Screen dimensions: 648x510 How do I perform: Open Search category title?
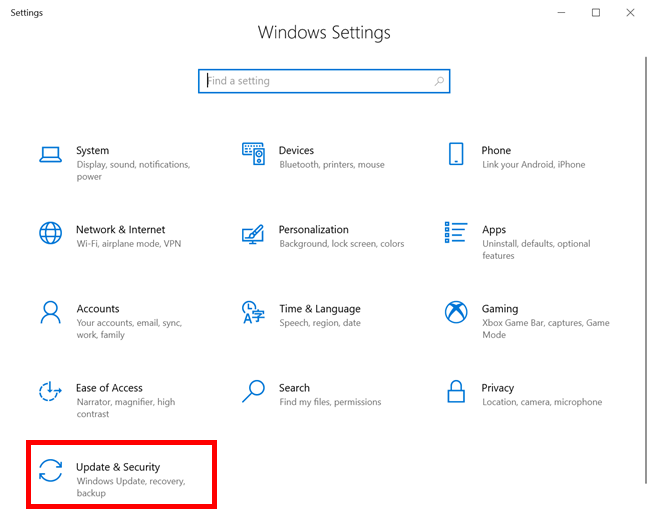(294, 388)
